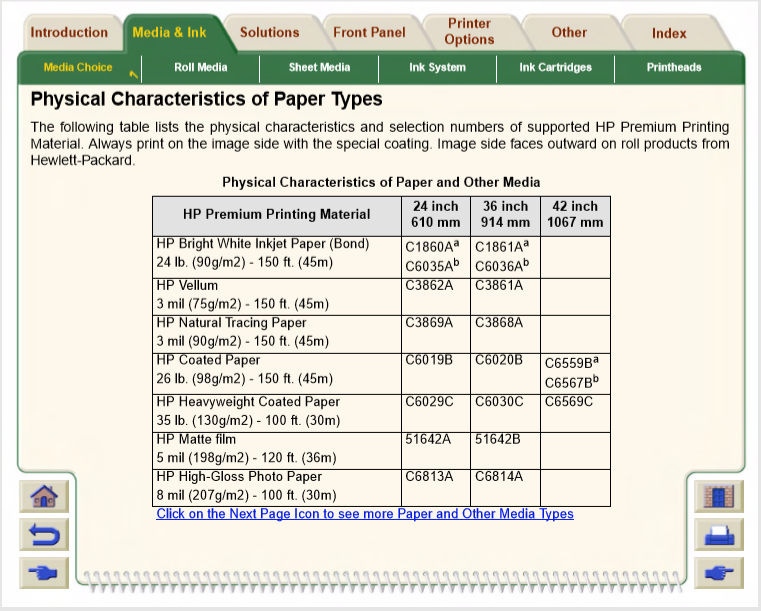Viewport: 761px width, 611px height.
Task: Click the Home house icon
Action: (44, 496)
